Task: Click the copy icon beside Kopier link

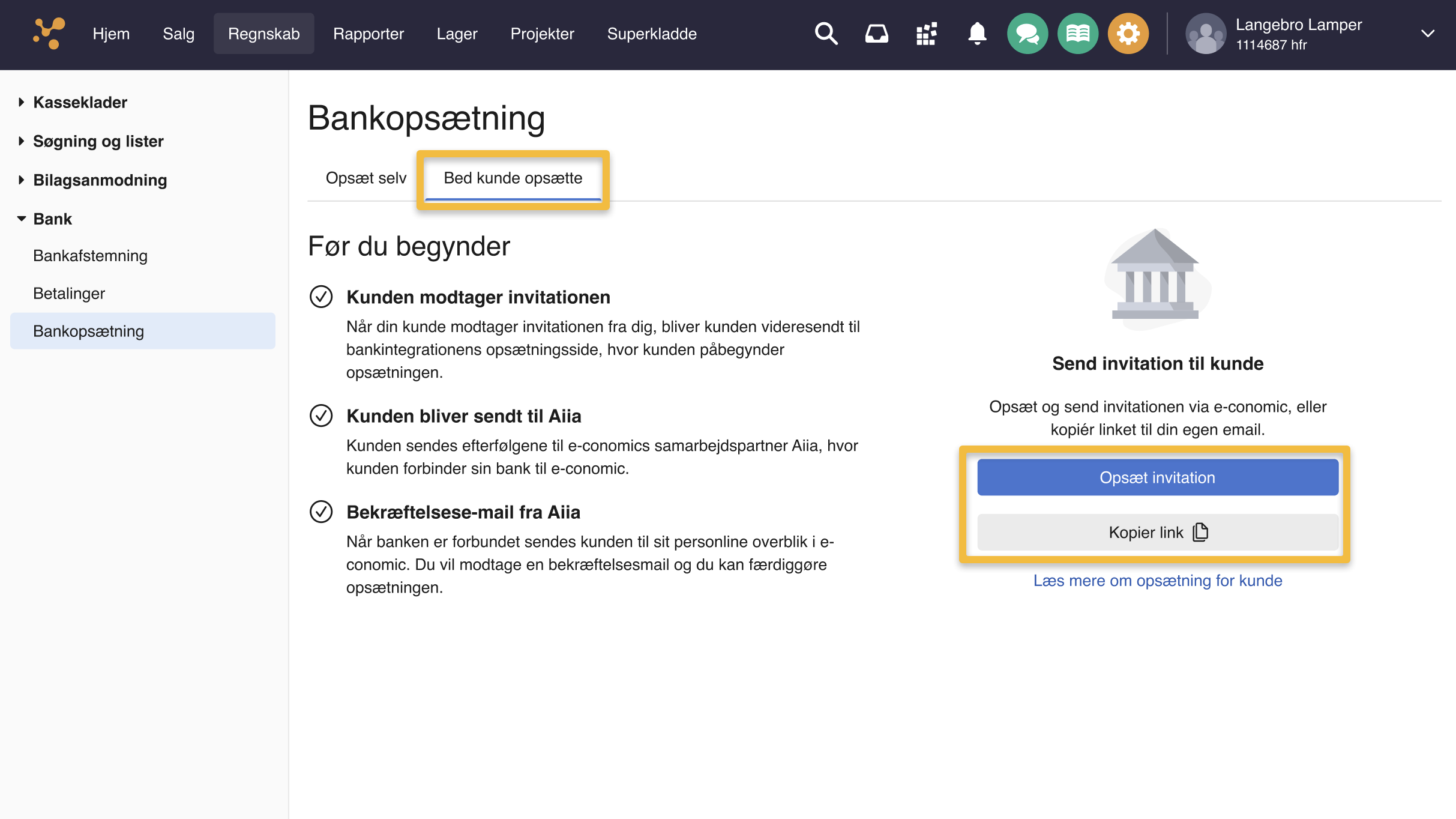Action: [1200, 532]
